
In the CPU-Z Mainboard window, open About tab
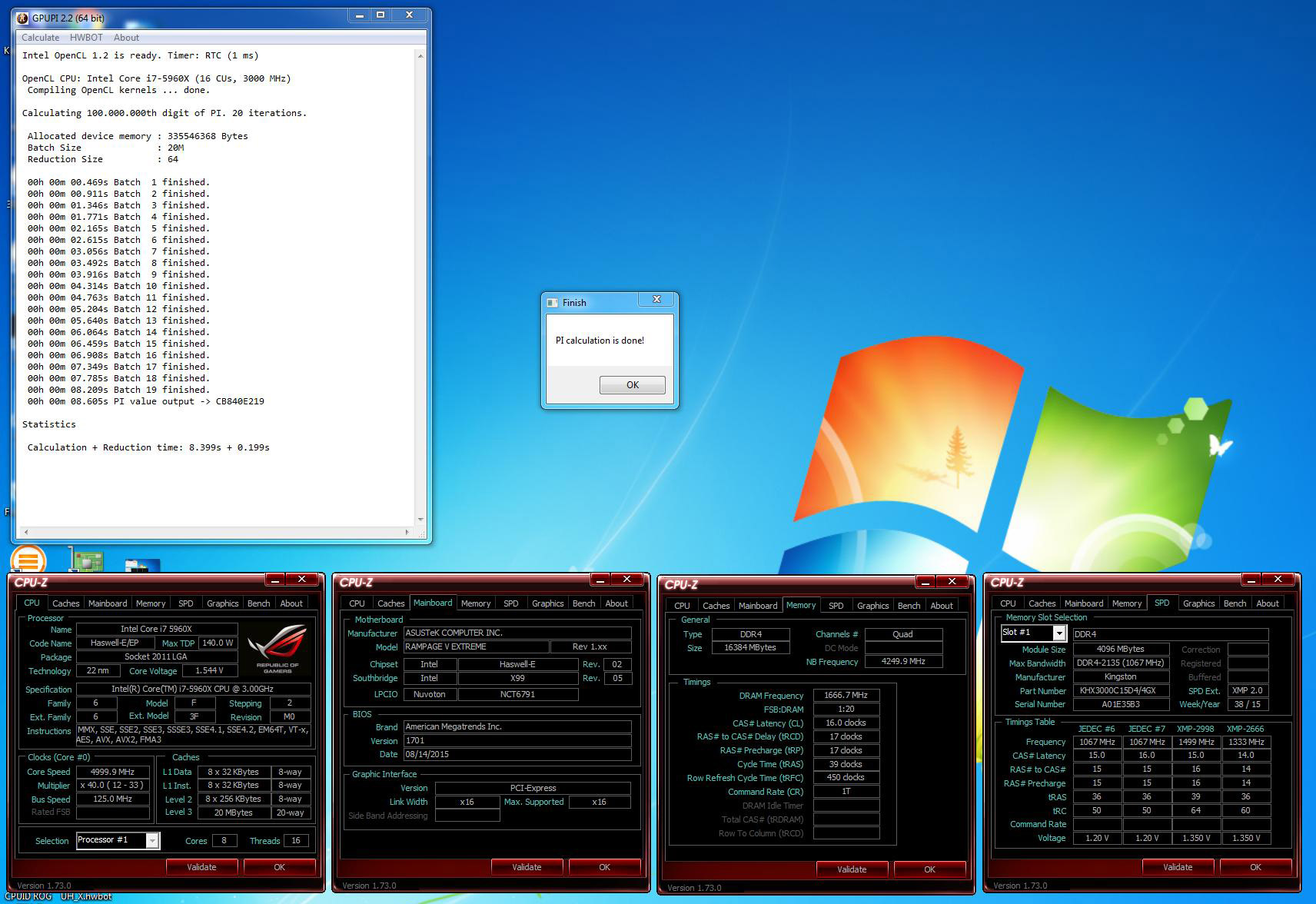coord(616,603)
